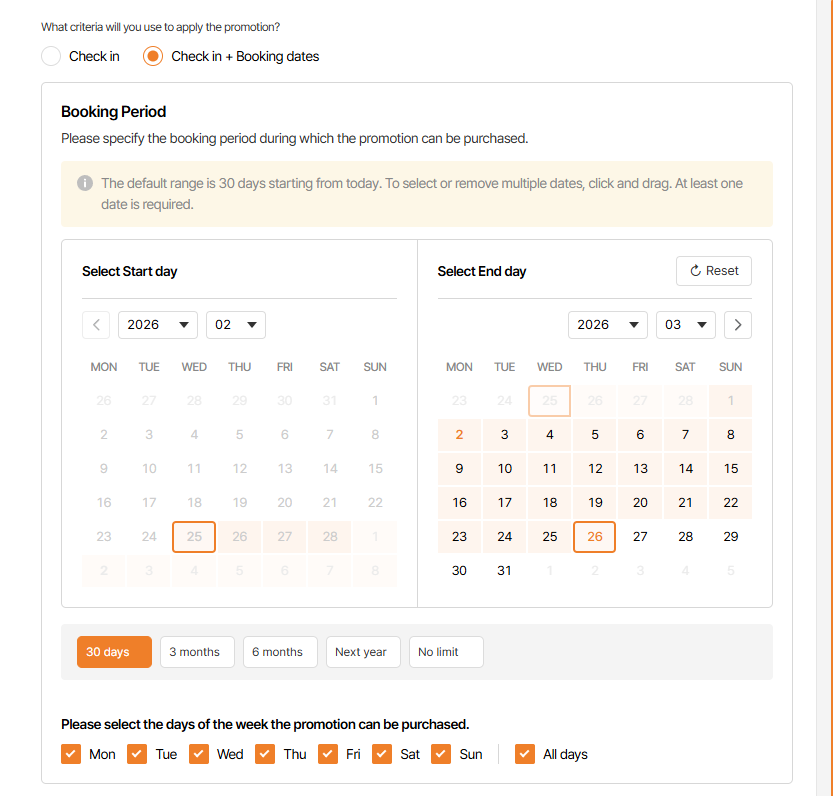Screen dimensions: 833x796
Task: Uncheck the Sat weekday checkbox
Action: click(x=382, y=754)
